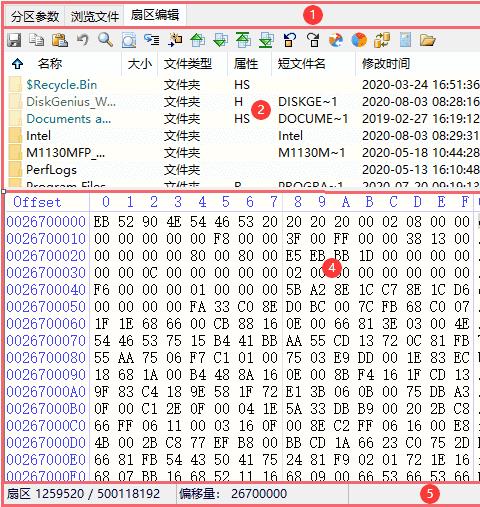
Task: Sort by the 修改时间 column header
Action: pyautogui.click(x=386, y=63)
